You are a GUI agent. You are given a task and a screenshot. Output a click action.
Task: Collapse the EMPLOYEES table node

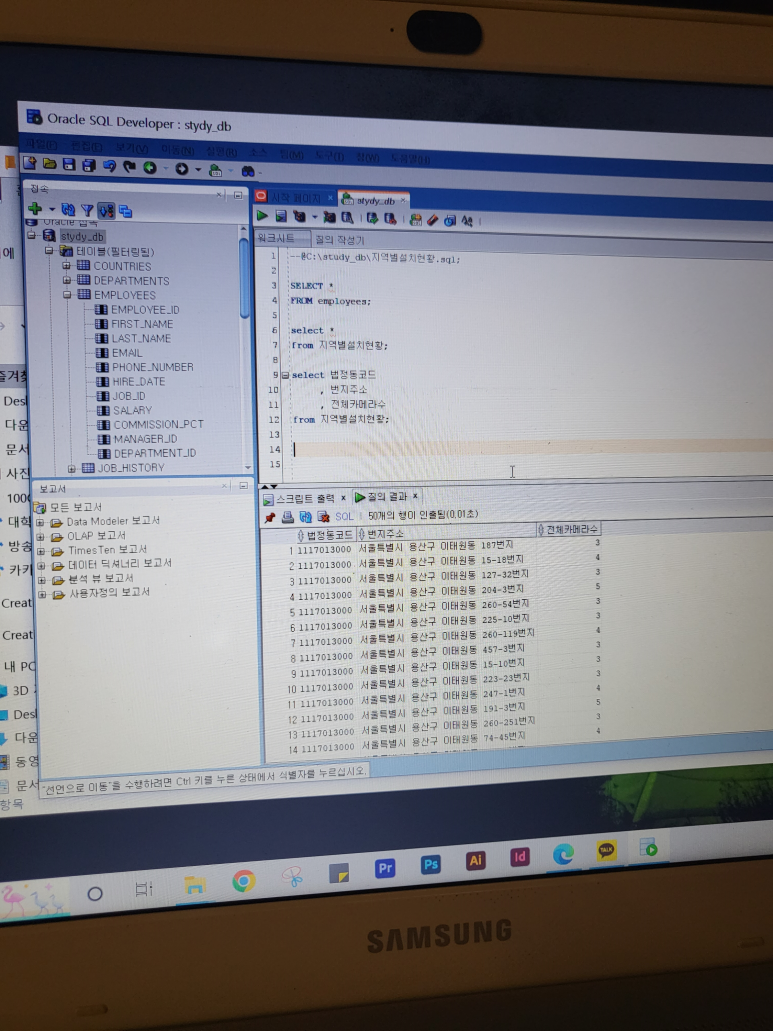tap(67, 295)
